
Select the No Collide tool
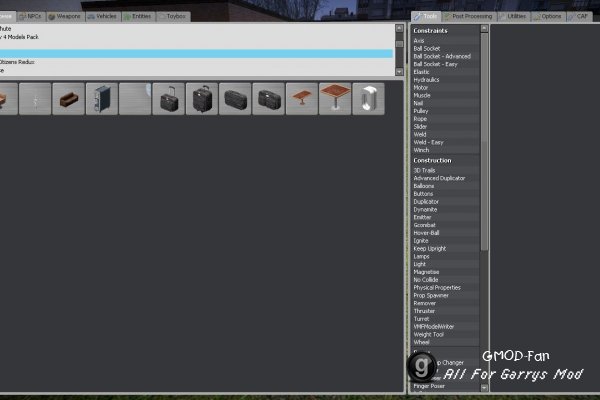(445, 280)
